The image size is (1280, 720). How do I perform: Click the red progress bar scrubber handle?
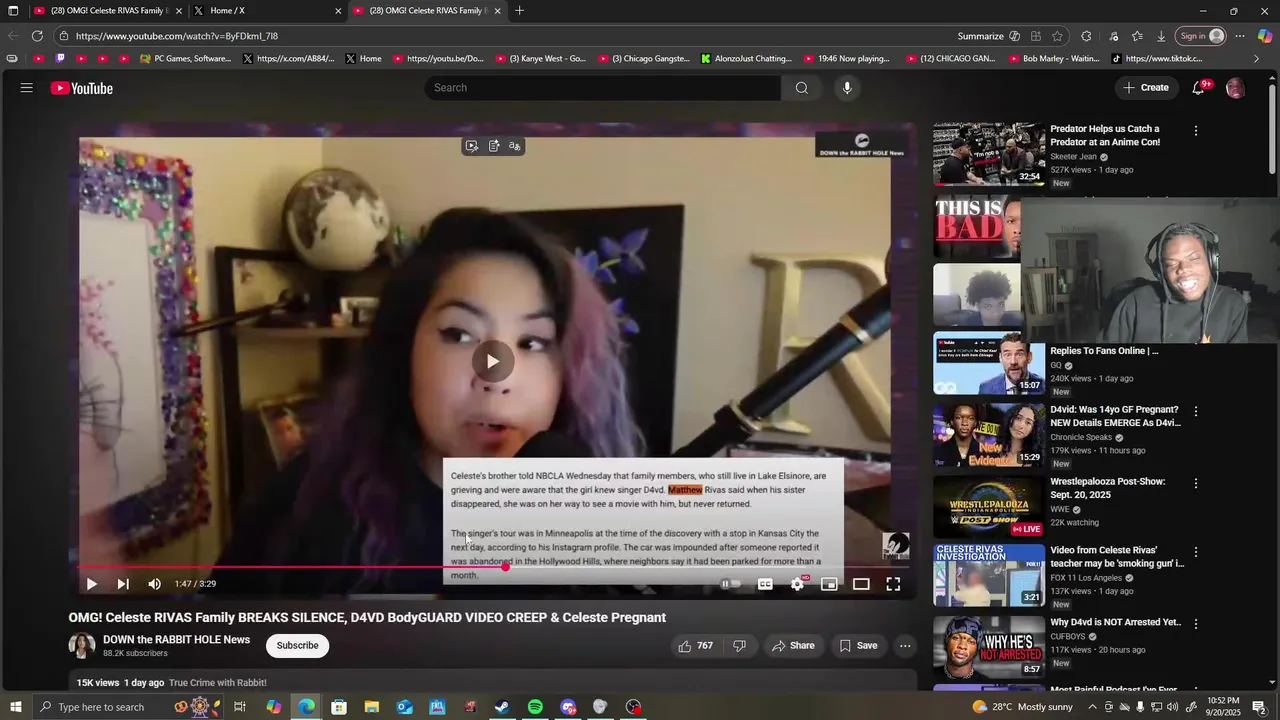506,567
